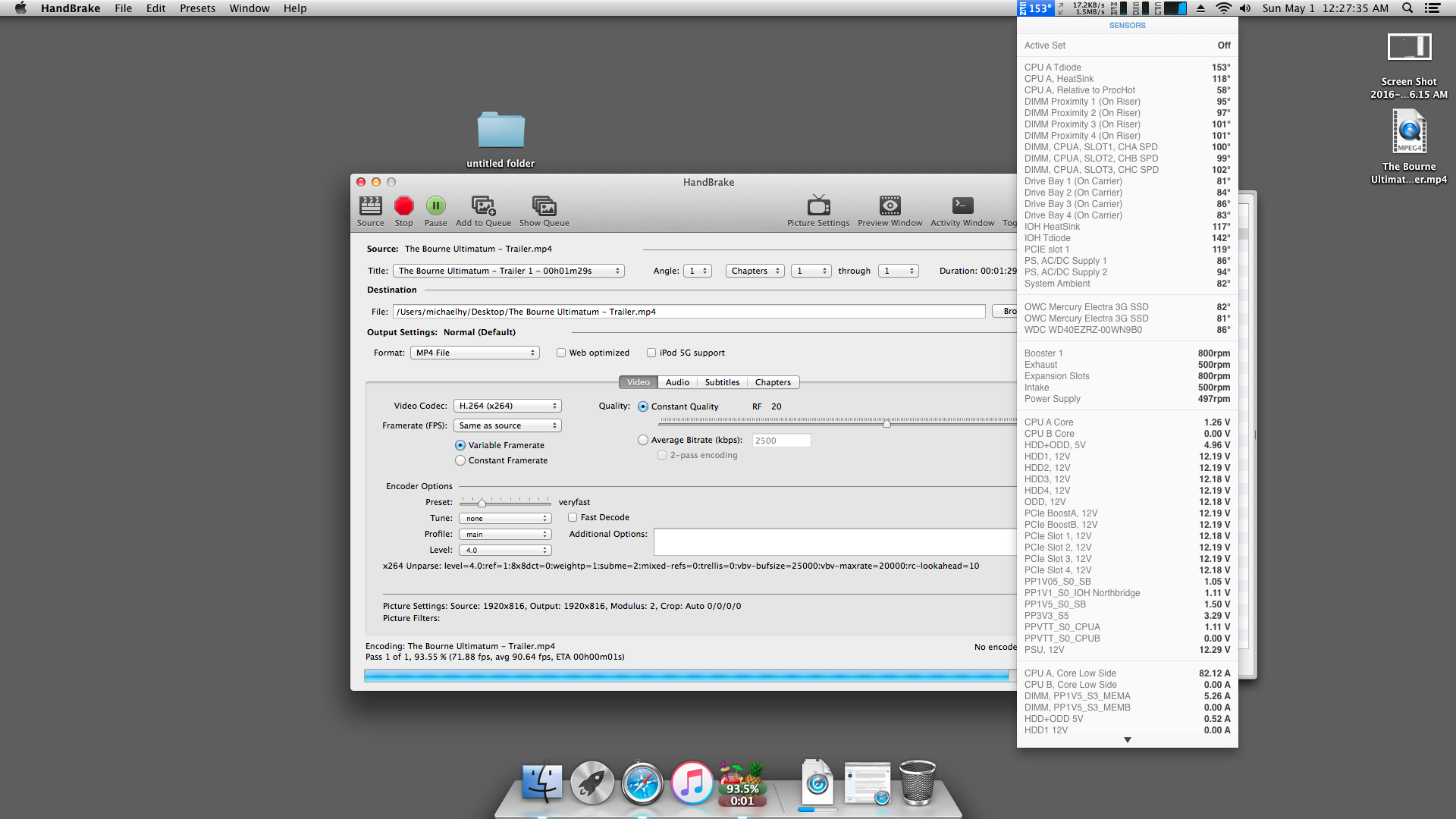Open the Level dropdown
The image size is (1456, 819).
pyautogui.click(x=505, y=550)
